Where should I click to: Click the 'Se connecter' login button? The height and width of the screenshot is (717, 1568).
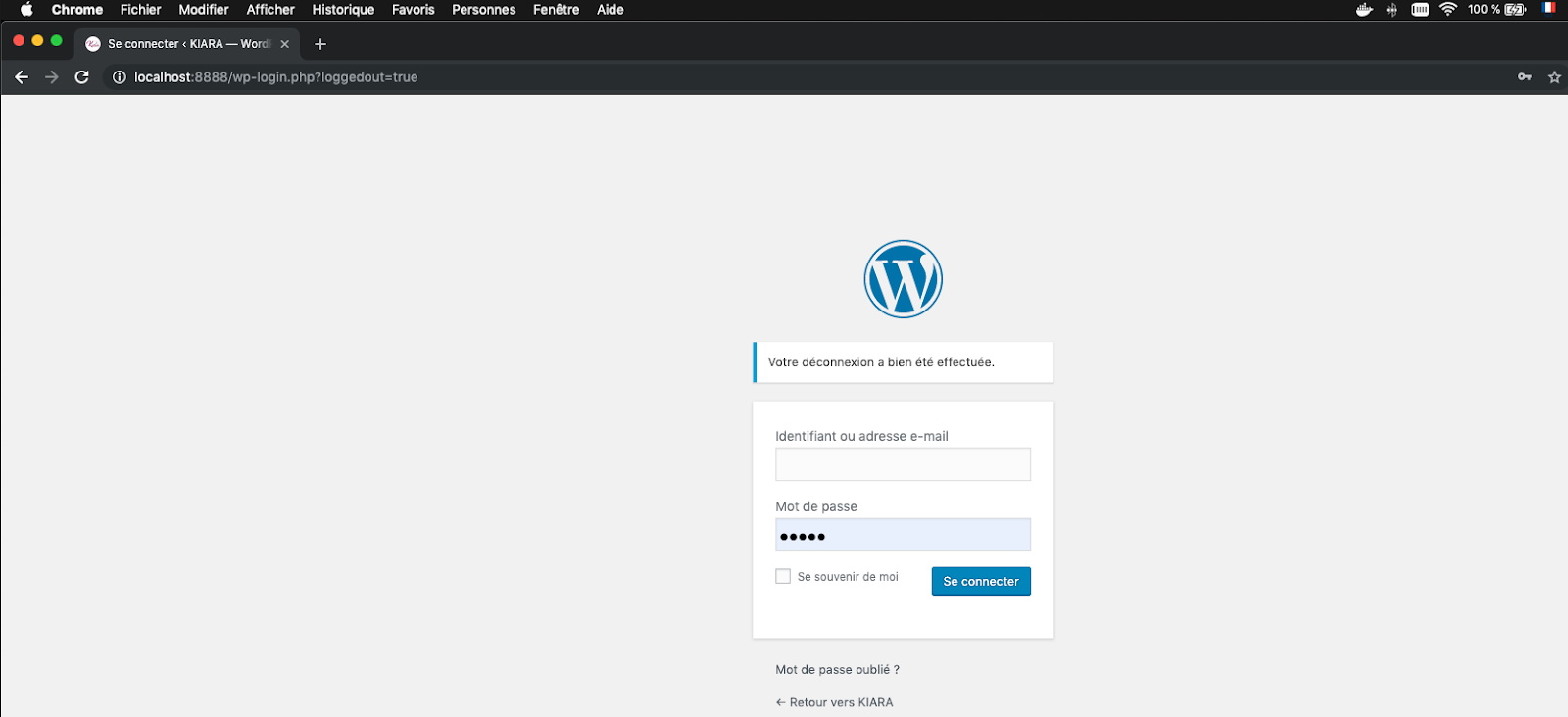981,582
